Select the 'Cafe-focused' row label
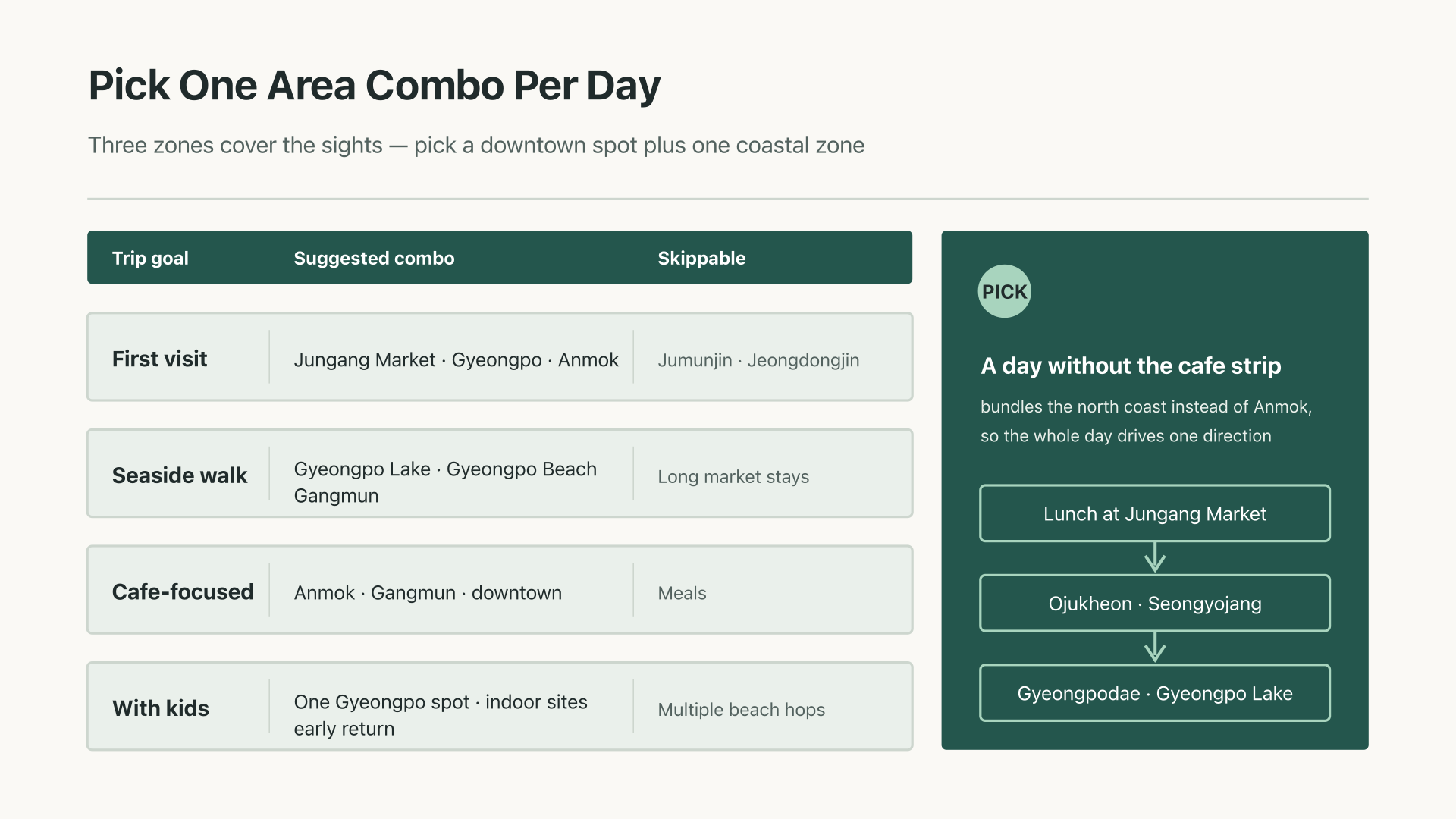Image resolution: width=1456 pixels, height=819 pixels. pyautogui.click(x=183, y=591)
